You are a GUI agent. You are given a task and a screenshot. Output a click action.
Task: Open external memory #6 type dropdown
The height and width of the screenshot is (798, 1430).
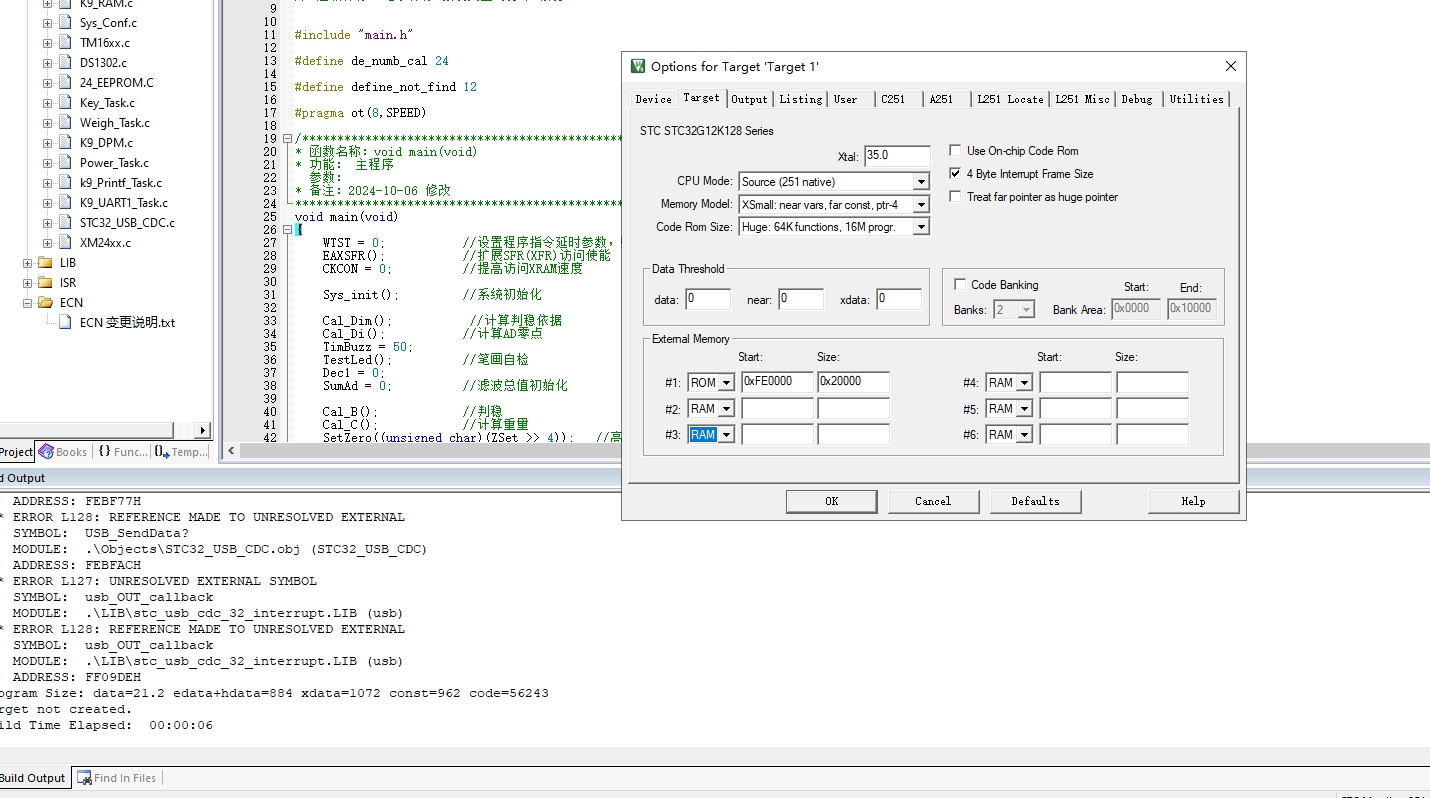click(1024, 435)
